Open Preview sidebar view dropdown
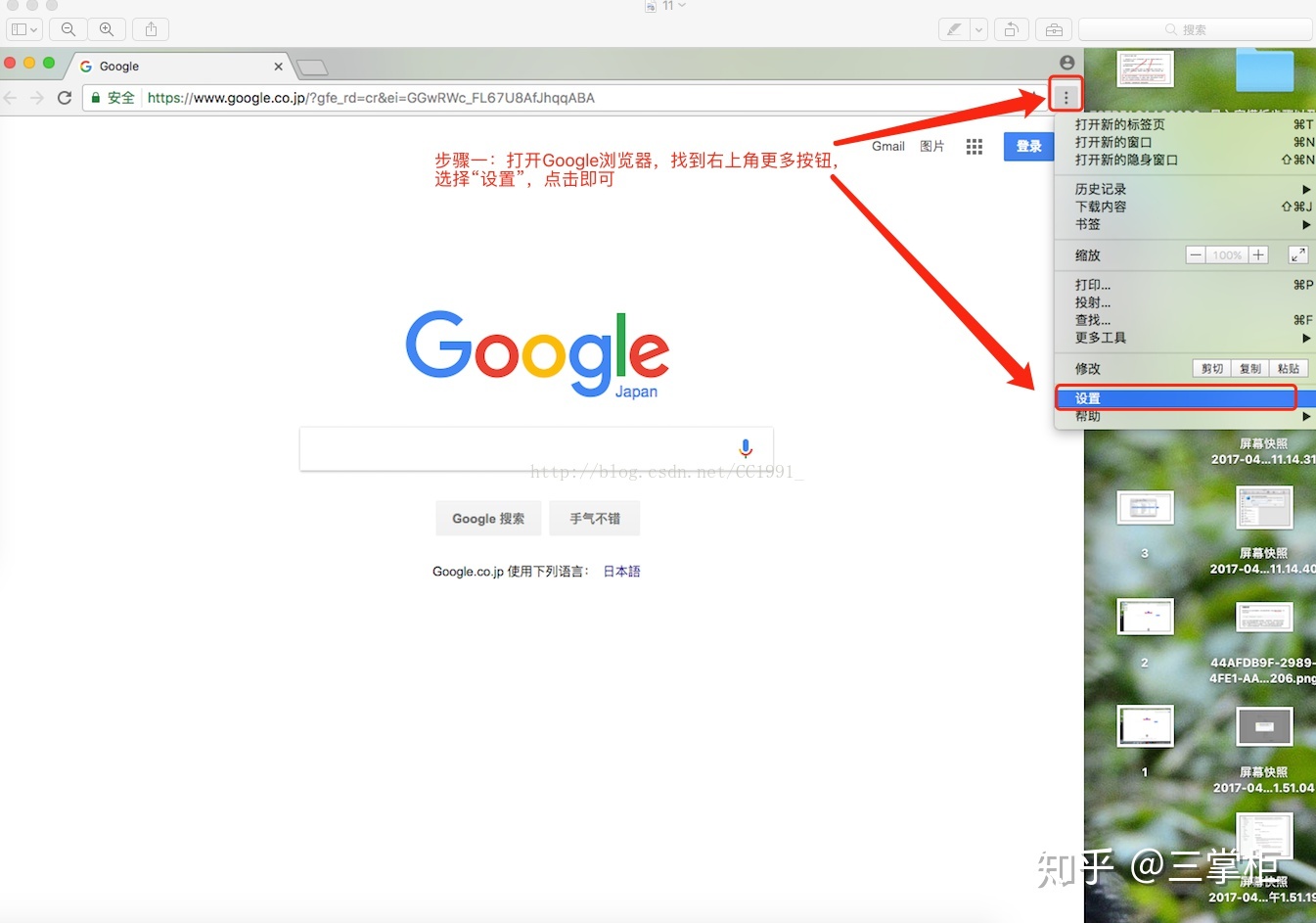This screenshot has height=923, width=1316. 24,29
